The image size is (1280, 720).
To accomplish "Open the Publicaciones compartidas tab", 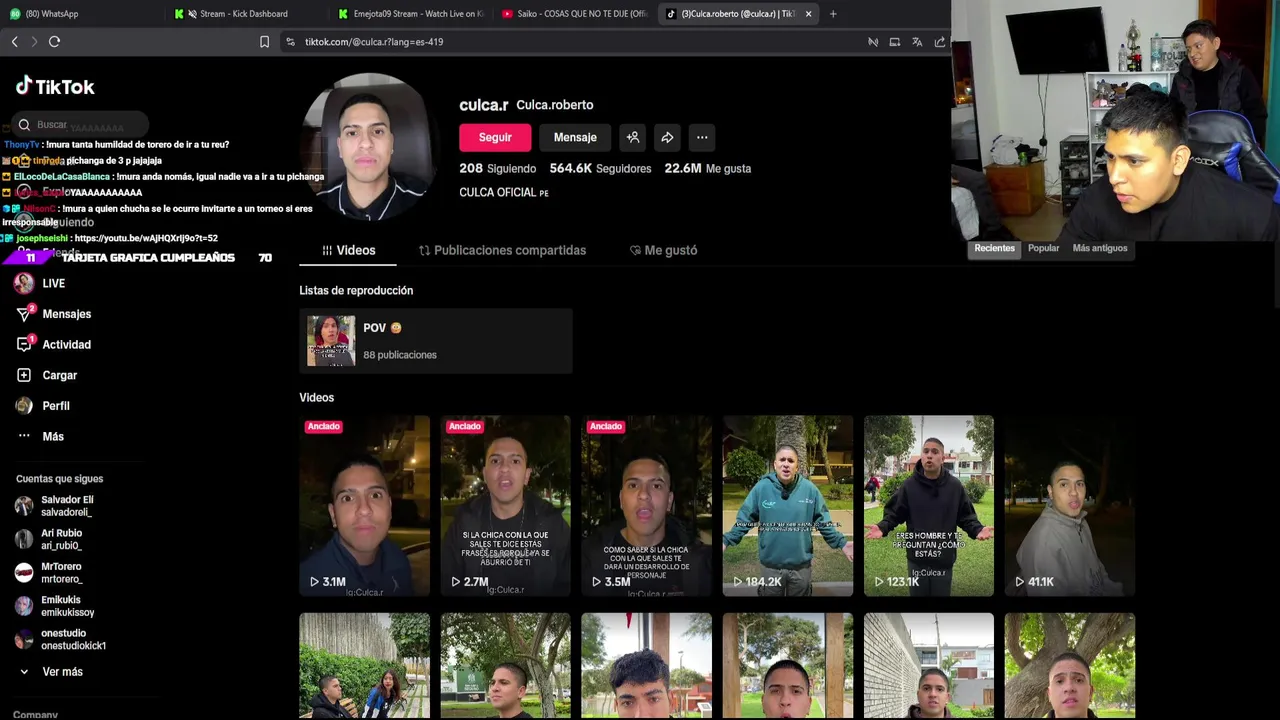I will tap(502, 250).
